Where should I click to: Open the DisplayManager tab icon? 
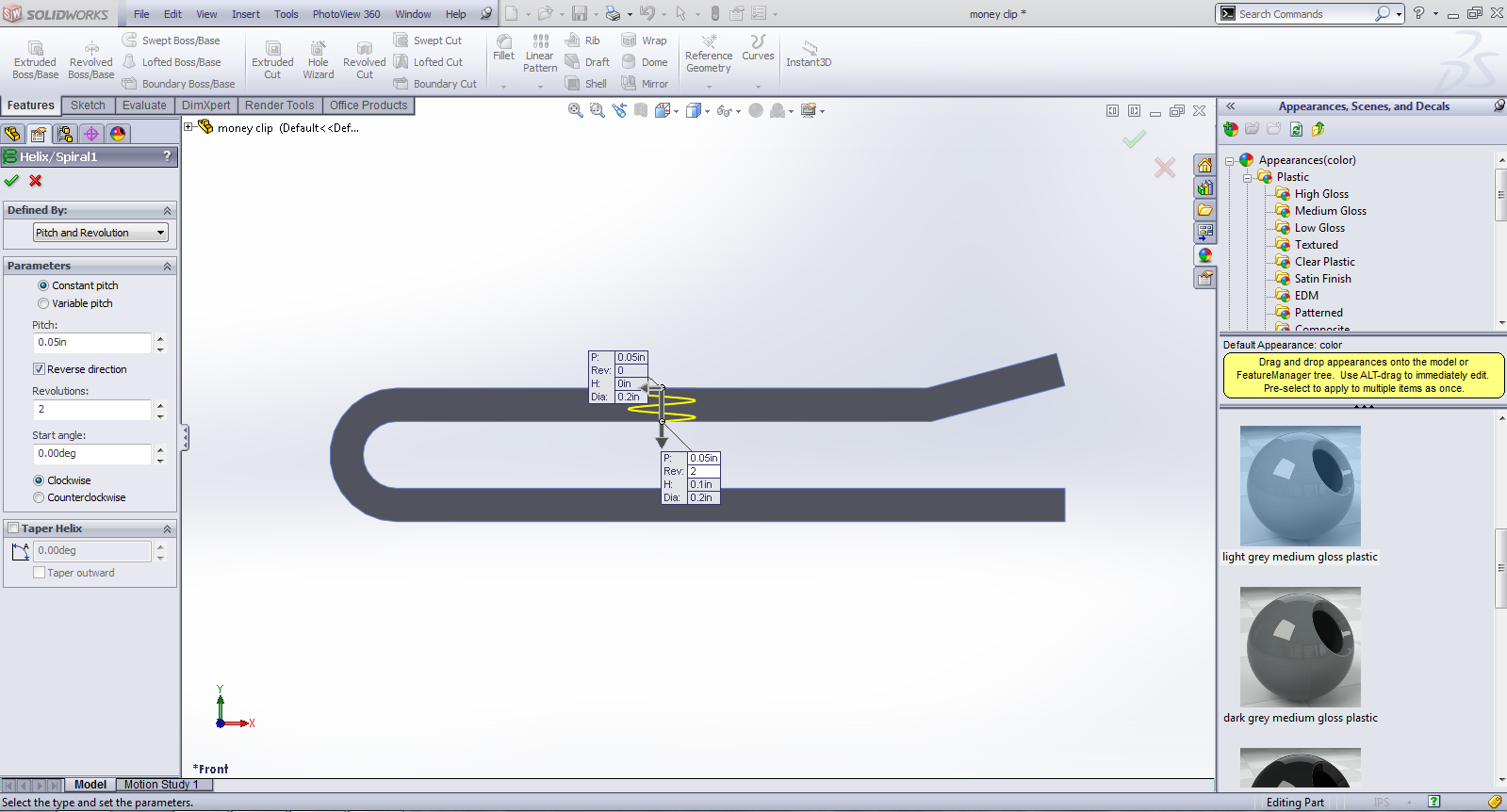click(x=118, y=134)
